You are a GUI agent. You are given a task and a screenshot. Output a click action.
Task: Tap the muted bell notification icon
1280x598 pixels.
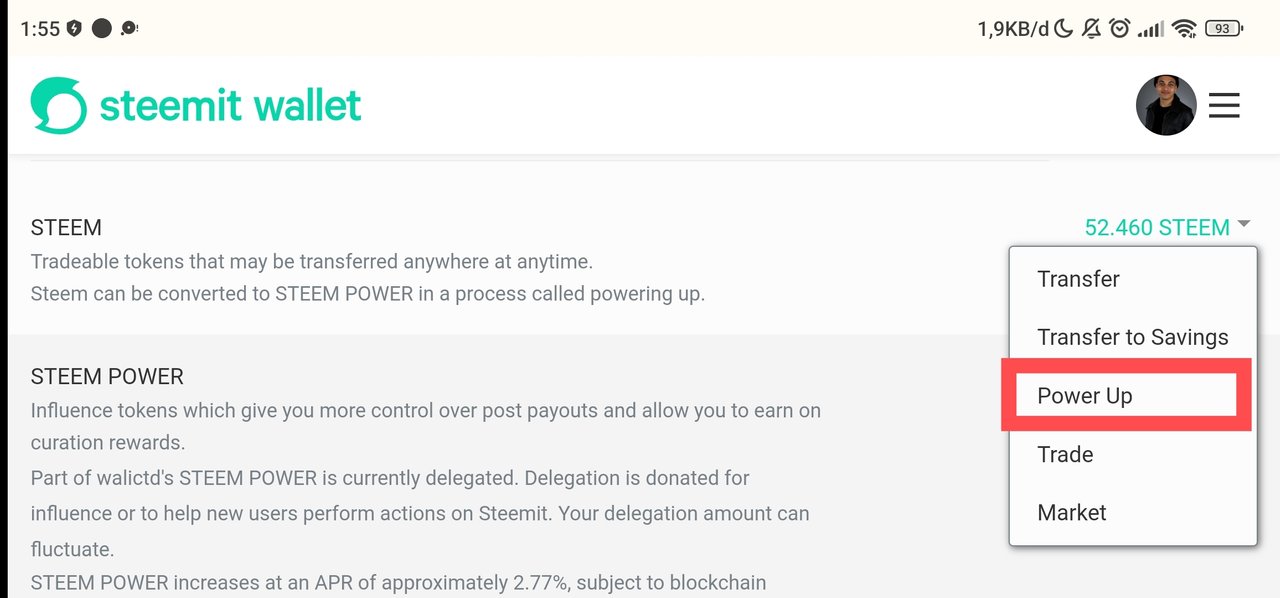click(x=1091, y=29)
